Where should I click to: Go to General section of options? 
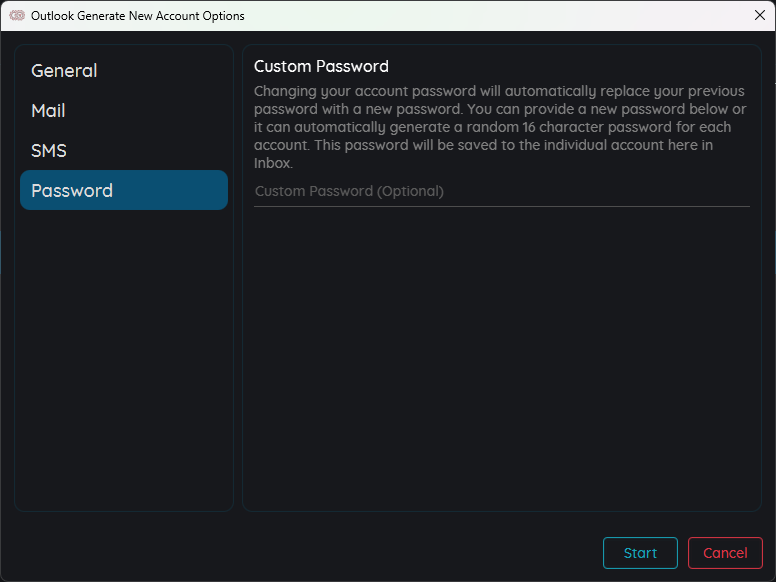(124, 71)
